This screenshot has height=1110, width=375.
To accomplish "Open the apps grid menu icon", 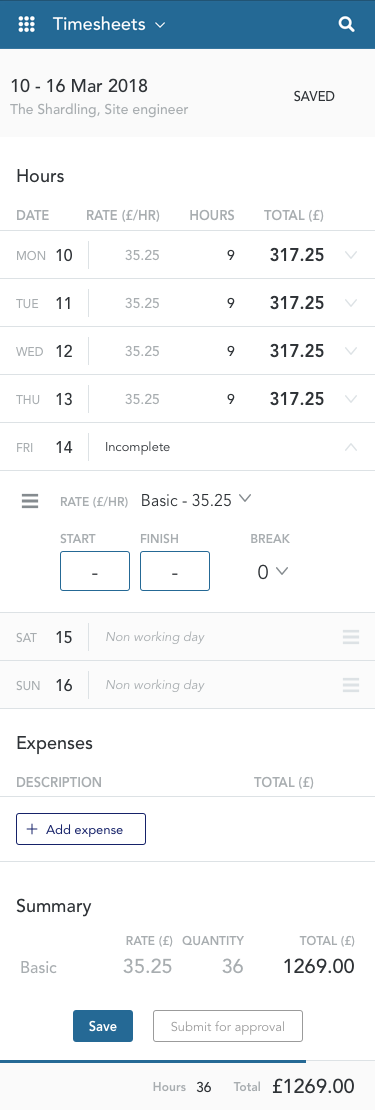I will 26,25.
